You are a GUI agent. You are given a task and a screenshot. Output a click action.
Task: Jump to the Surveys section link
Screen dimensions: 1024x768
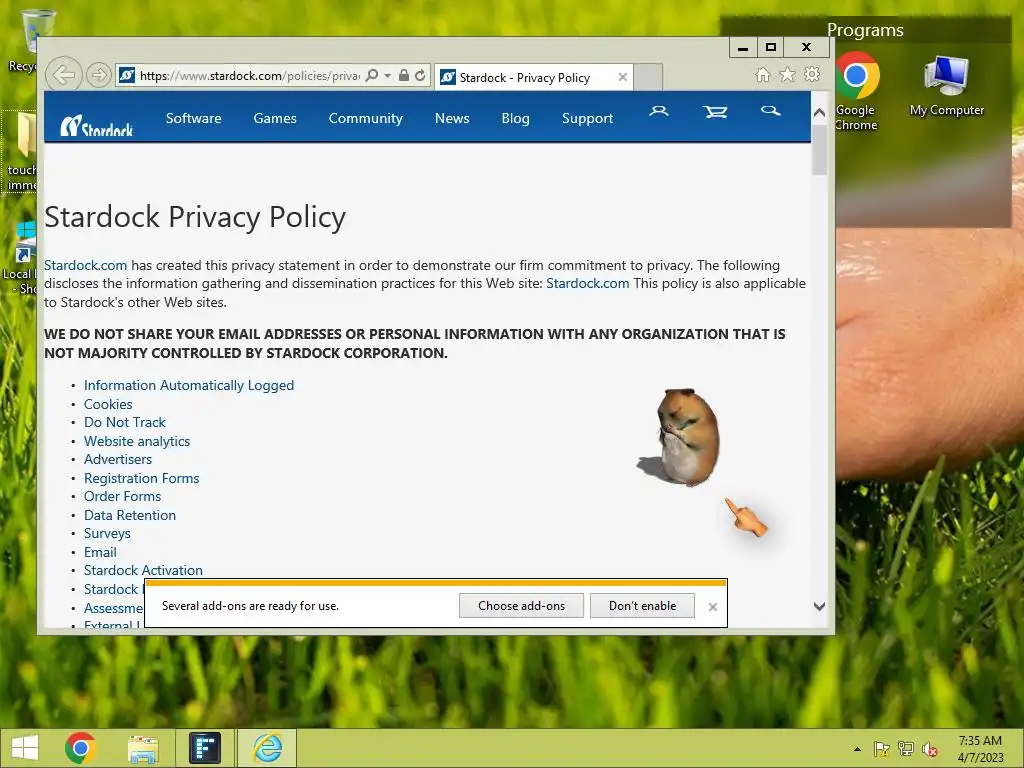(107, 534)
